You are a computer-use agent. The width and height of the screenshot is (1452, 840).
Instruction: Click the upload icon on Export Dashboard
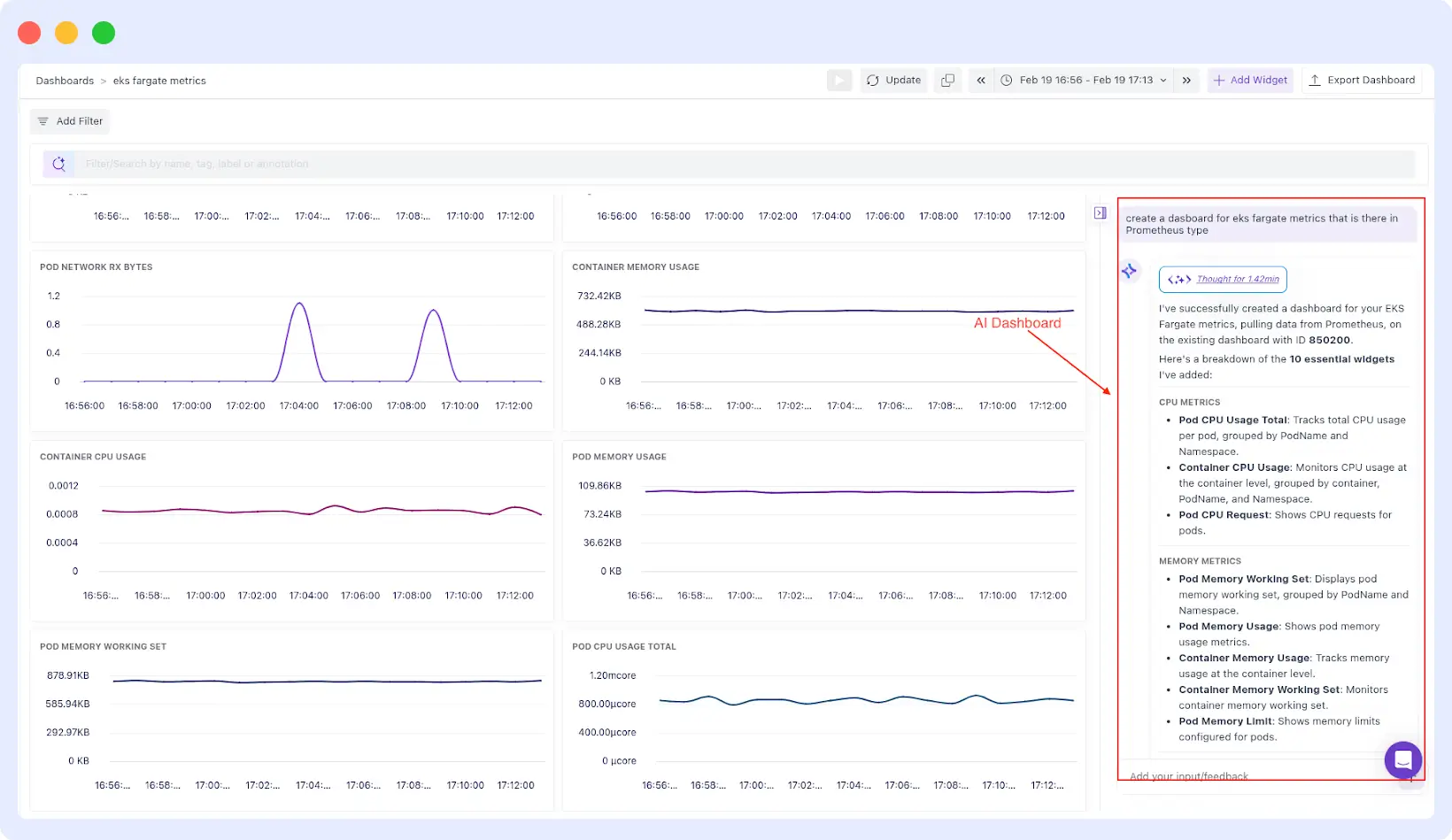click(x=1315, y=81)
